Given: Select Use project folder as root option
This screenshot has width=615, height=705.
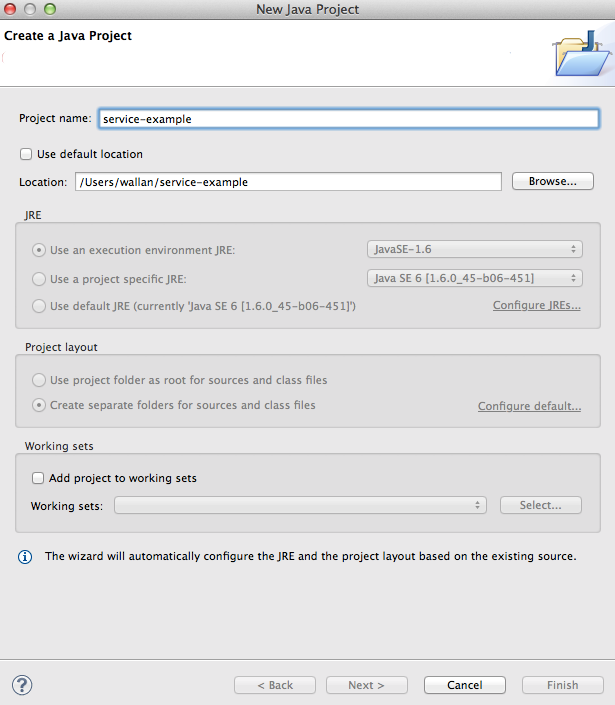Looking at the screenshot, I should tap(40, 381).
